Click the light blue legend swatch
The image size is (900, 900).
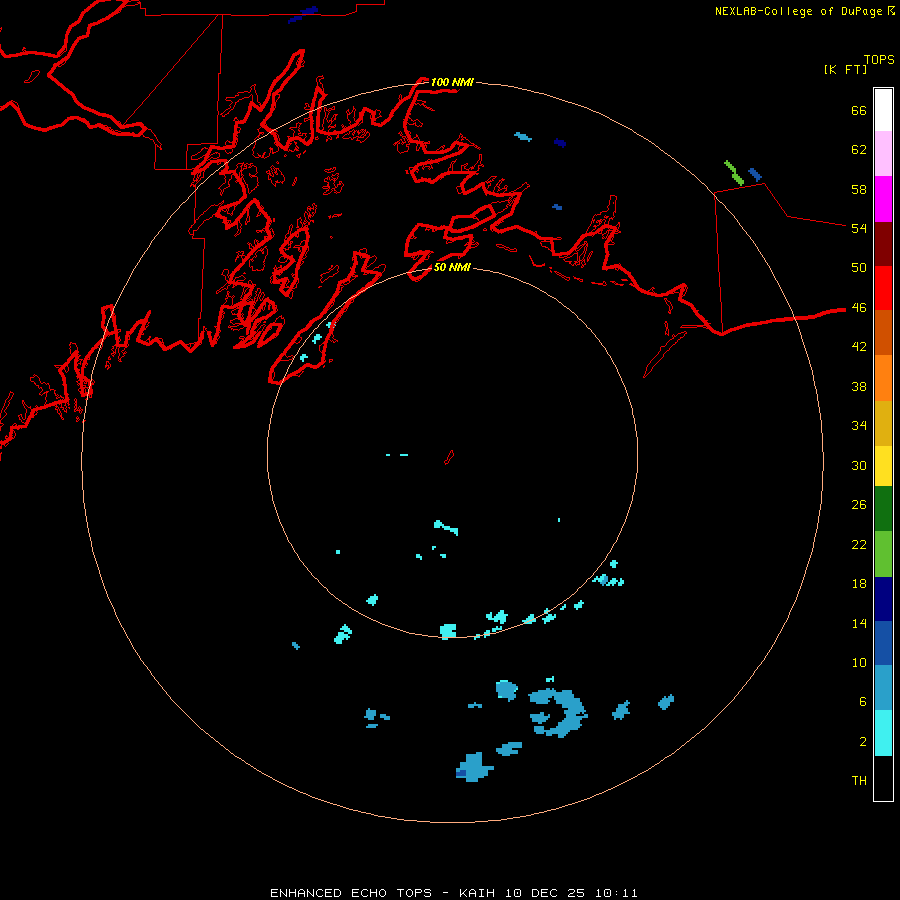coord(883,688)
